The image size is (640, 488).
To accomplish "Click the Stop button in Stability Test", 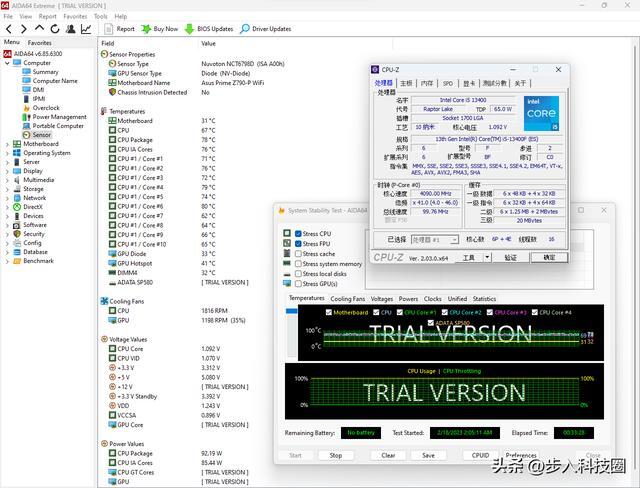I will tap(336, 455).
